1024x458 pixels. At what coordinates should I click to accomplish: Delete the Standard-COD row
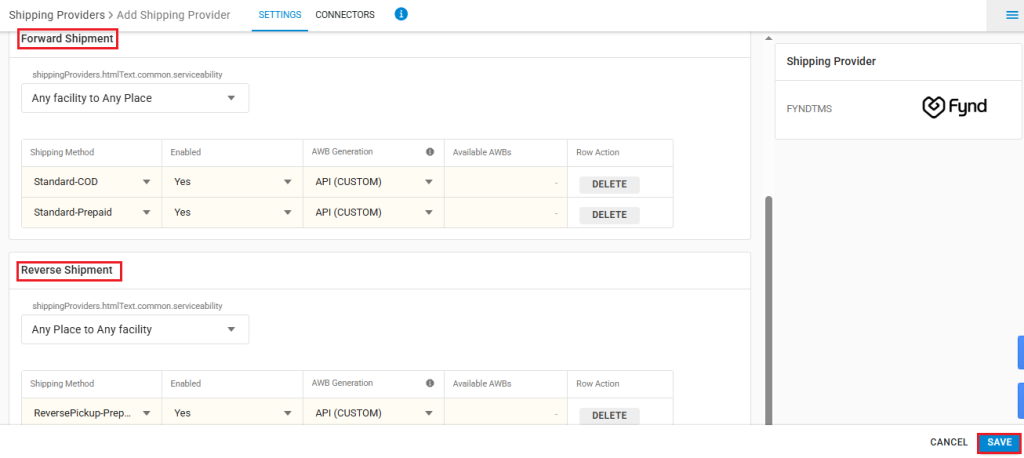pos(609,184)
